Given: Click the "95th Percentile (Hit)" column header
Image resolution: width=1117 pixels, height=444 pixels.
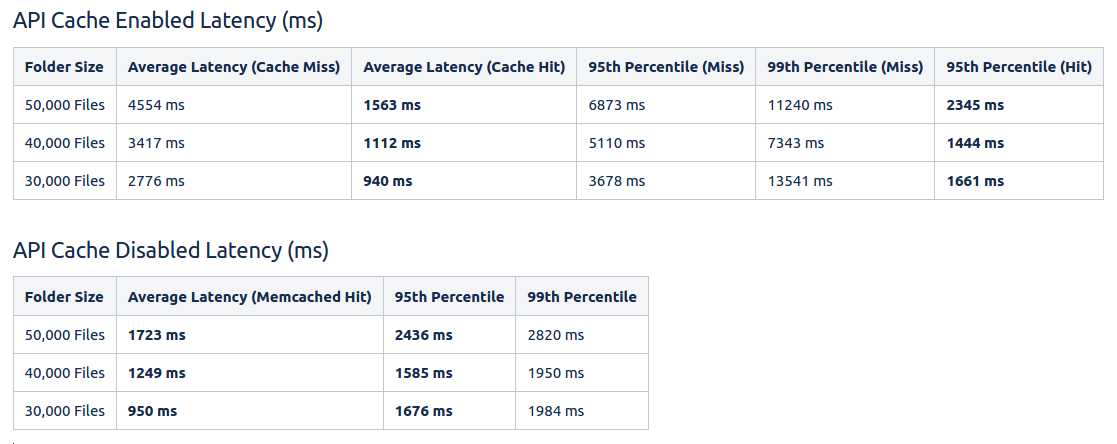Looking at the screenshot, I should tap(1019, 67).
